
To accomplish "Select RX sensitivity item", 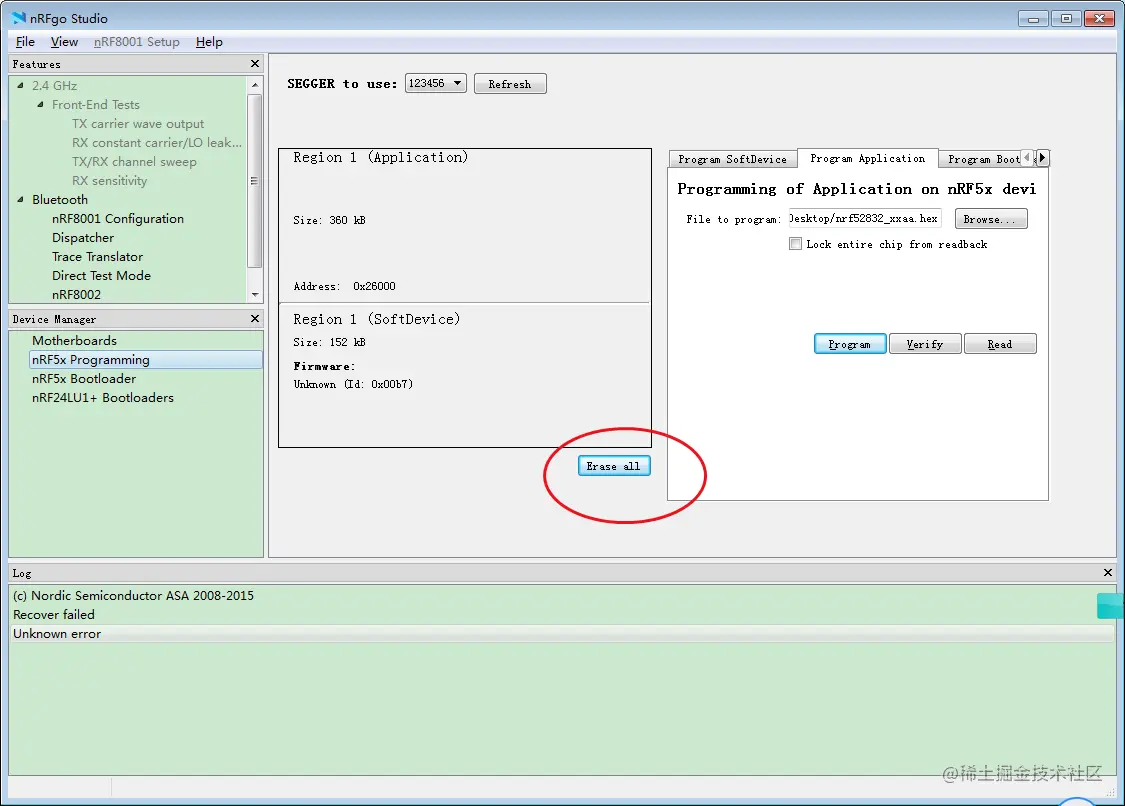I will pos(109,180).
